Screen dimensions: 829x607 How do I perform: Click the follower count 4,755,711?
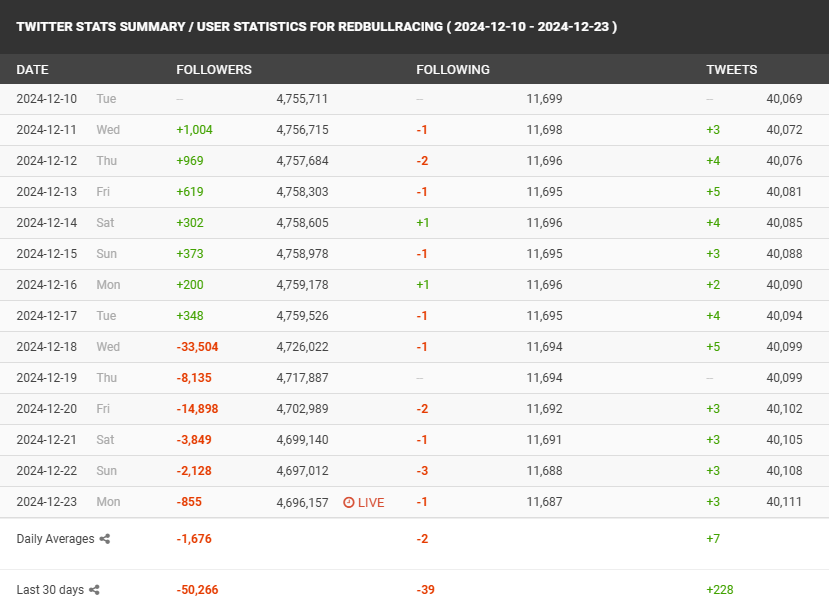(x=302, y=99)
